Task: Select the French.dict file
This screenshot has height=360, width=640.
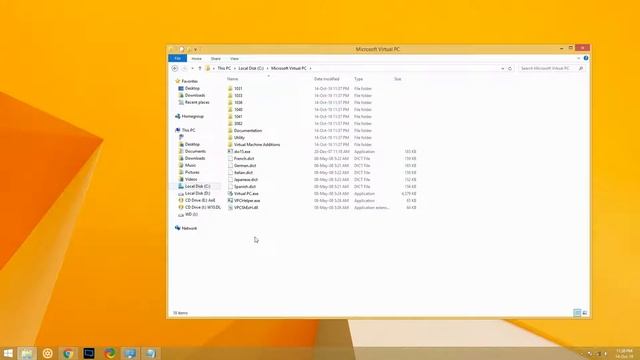Action: click(x=244, y=158)
